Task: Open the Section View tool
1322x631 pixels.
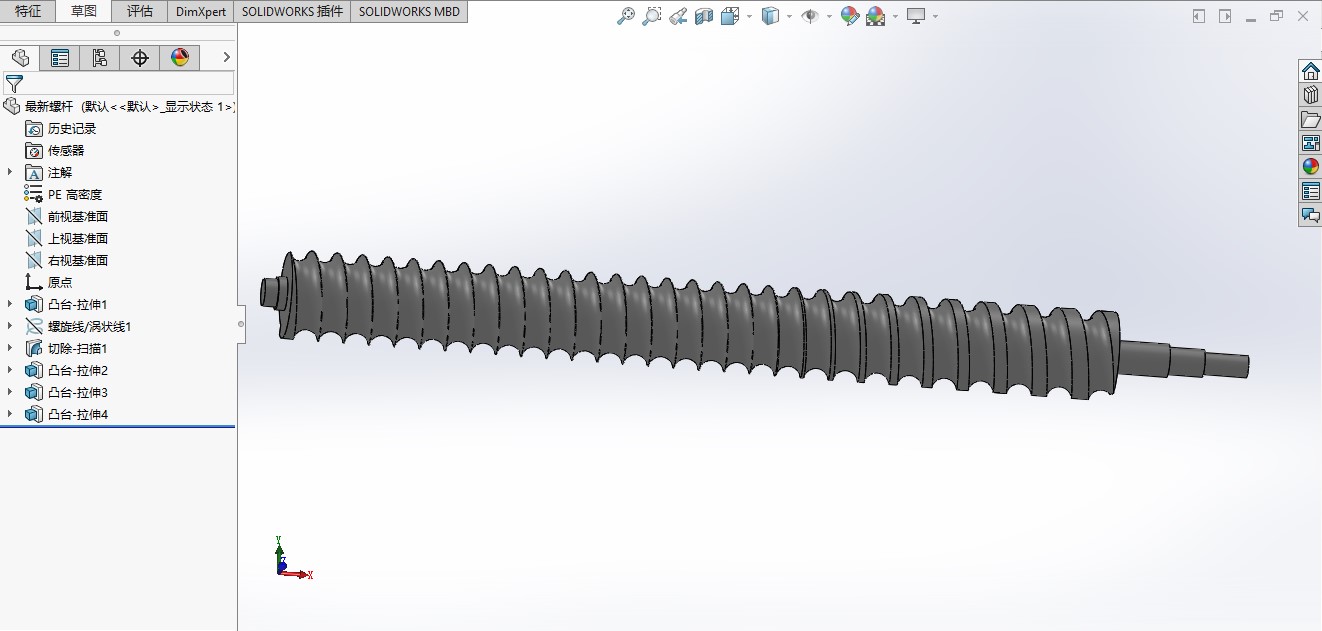Action: click(x=704, y=16)
